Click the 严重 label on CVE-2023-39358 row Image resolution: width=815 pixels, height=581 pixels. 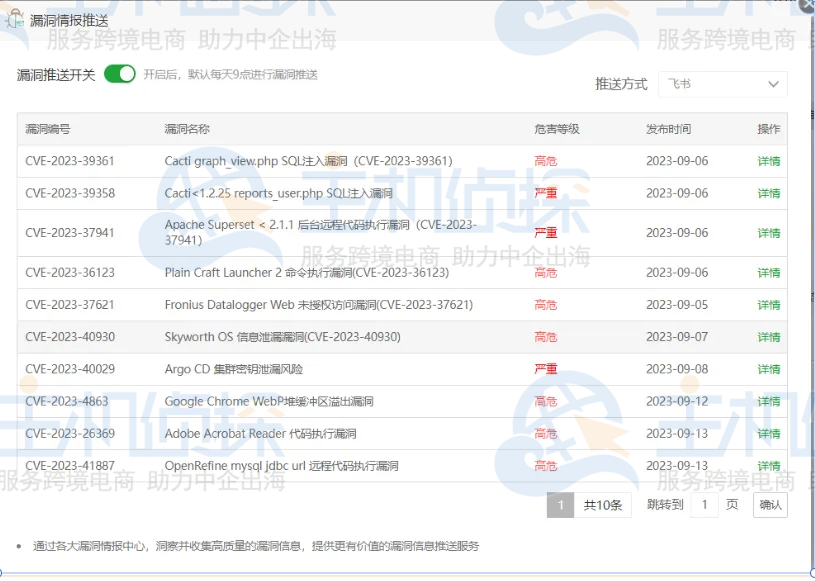(x=546, y=194)
